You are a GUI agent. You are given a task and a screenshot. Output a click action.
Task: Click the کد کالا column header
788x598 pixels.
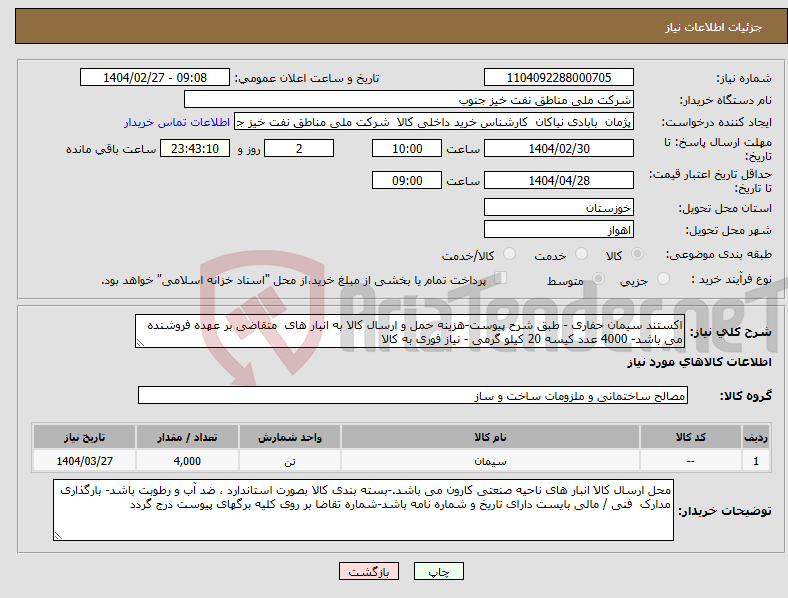point(691,437)
